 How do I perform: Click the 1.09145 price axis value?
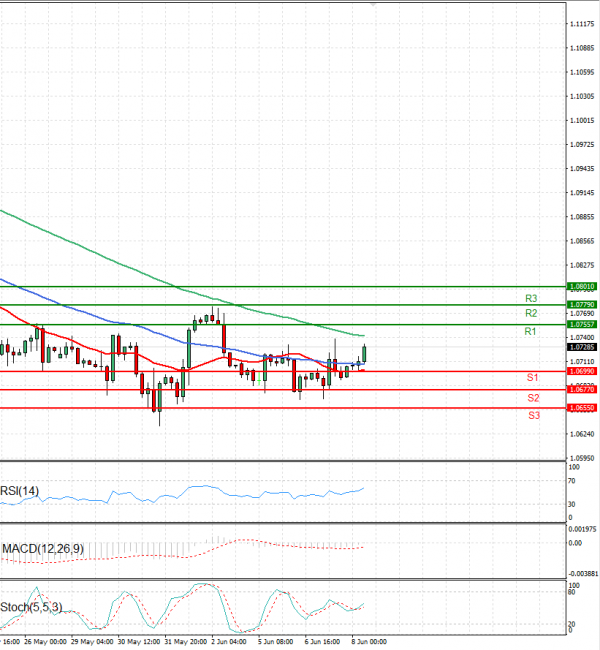582,193
